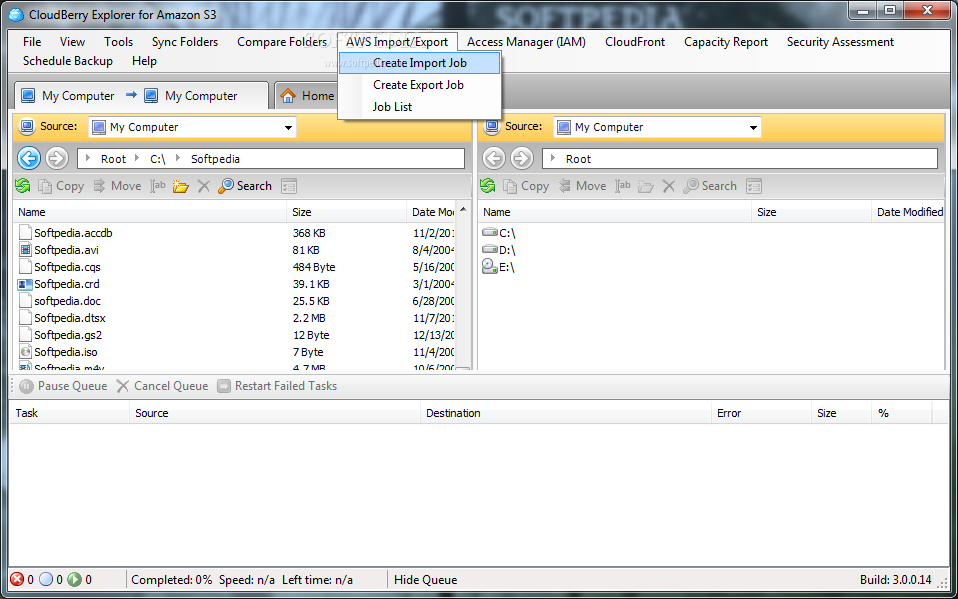
Task: Refresh the left pane file list
Action: [x=23, y=186]
